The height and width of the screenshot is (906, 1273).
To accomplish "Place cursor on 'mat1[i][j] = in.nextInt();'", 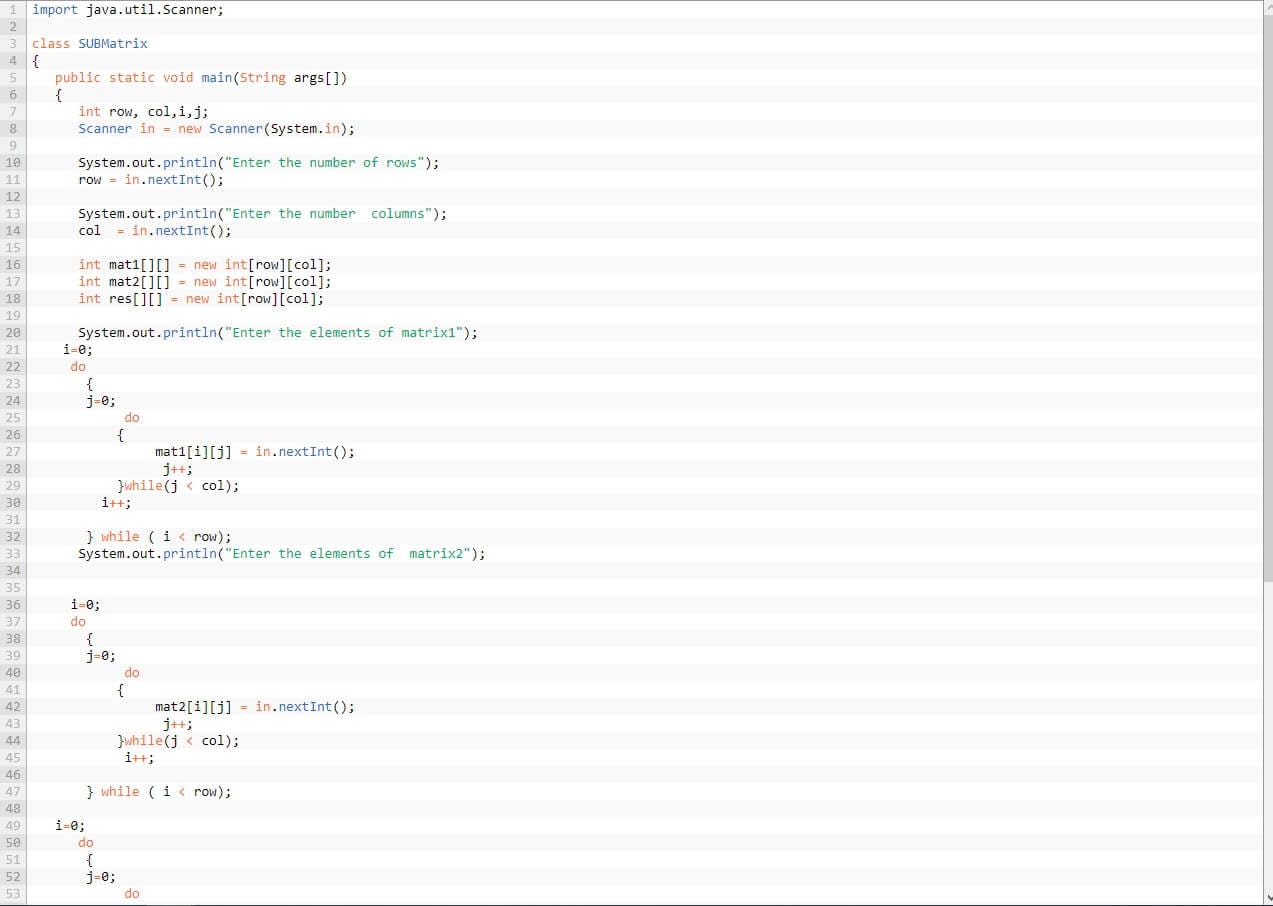I will pyautogui.click(x=254, y=451).
